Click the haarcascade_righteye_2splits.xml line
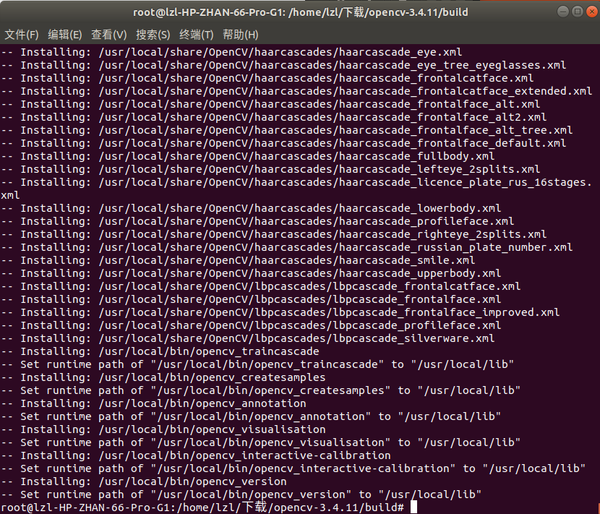Viewport: 600px width, 514px height. [274, 234]
